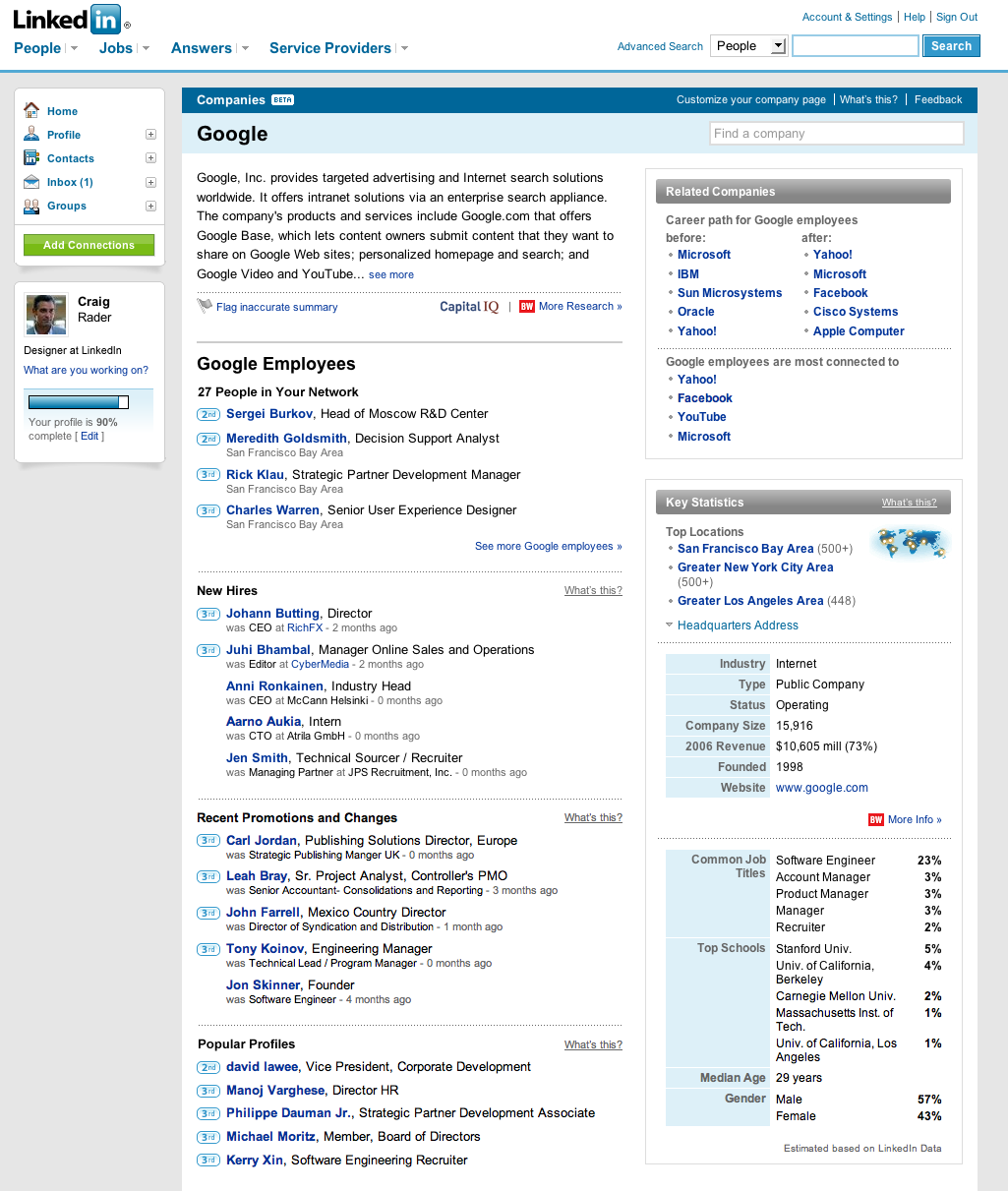Click the BETA badge next to Companies
The image size is (1008, 1191).
click(x=282, y=100)
